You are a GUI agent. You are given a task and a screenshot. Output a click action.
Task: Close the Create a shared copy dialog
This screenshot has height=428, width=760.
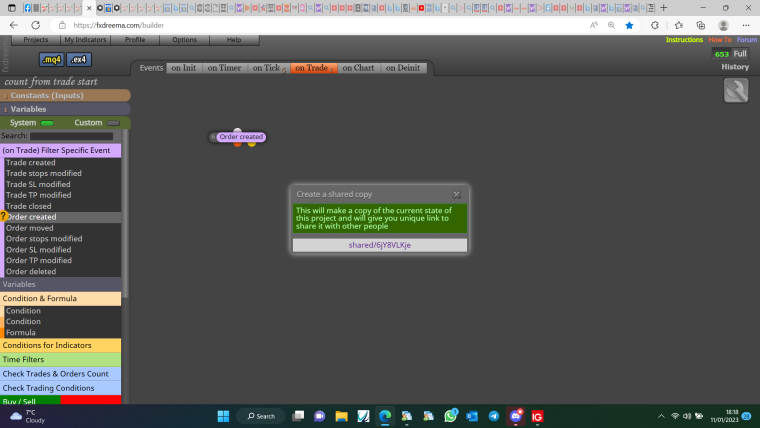click(457, 194)
